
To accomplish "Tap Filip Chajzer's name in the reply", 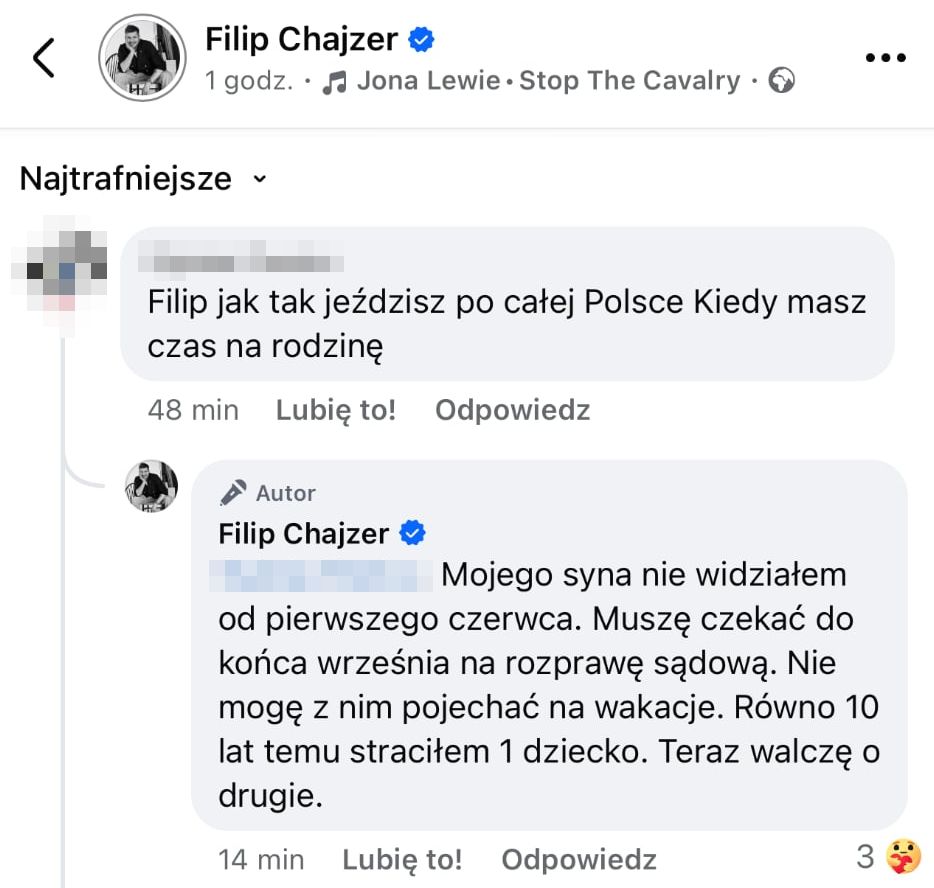I will click(303, 534).
